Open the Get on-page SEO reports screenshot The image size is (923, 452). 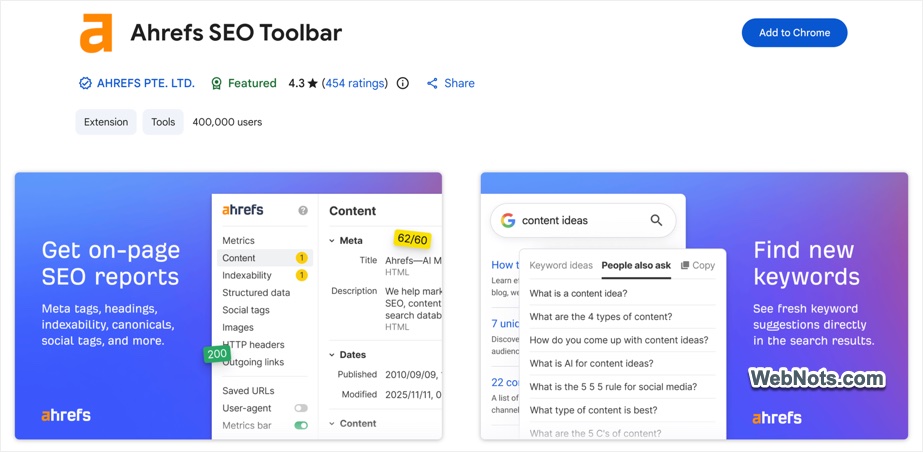coord(228,305)
